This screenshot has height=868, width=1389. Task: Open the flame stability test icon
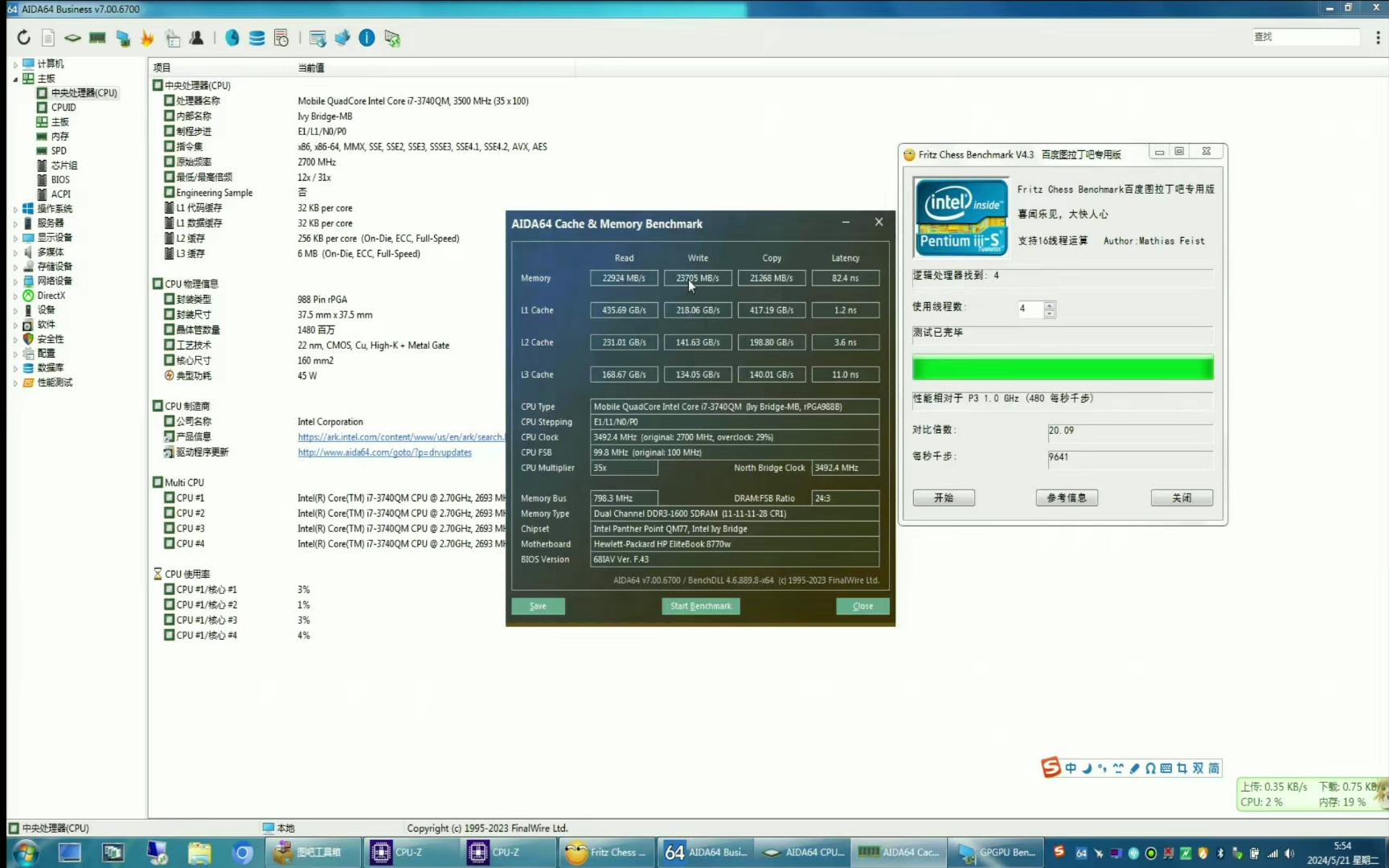point(147,38)
